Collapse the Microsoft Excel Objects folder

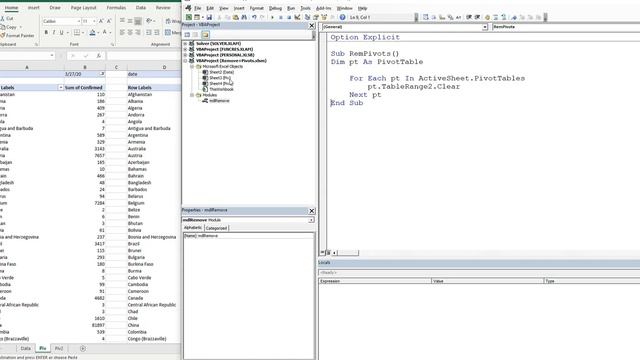click(192, 66)
